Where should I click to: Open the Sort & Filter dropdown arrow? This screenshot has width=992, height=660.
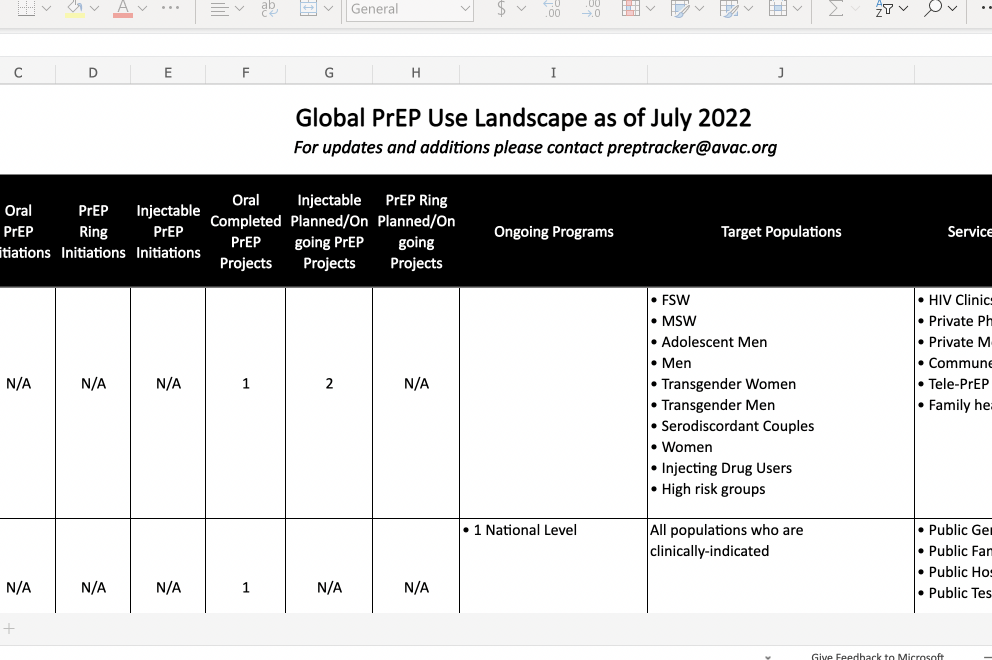(903, 8)
